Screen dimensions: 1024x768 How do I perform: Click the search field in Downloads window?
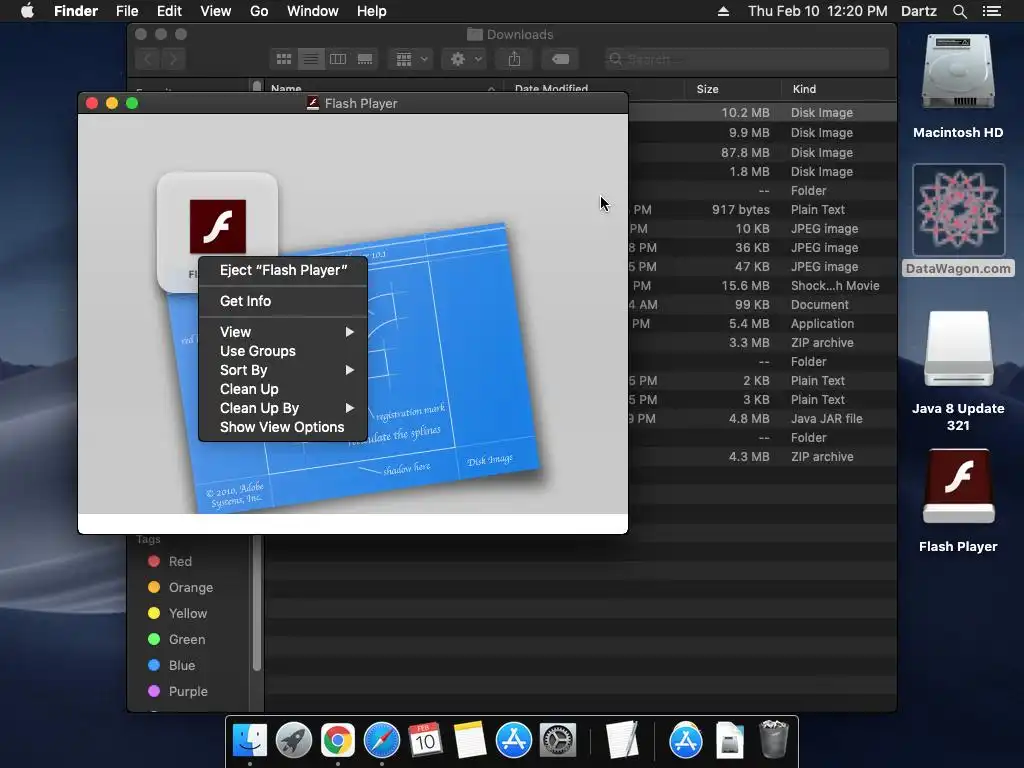[x=746, y=59]
